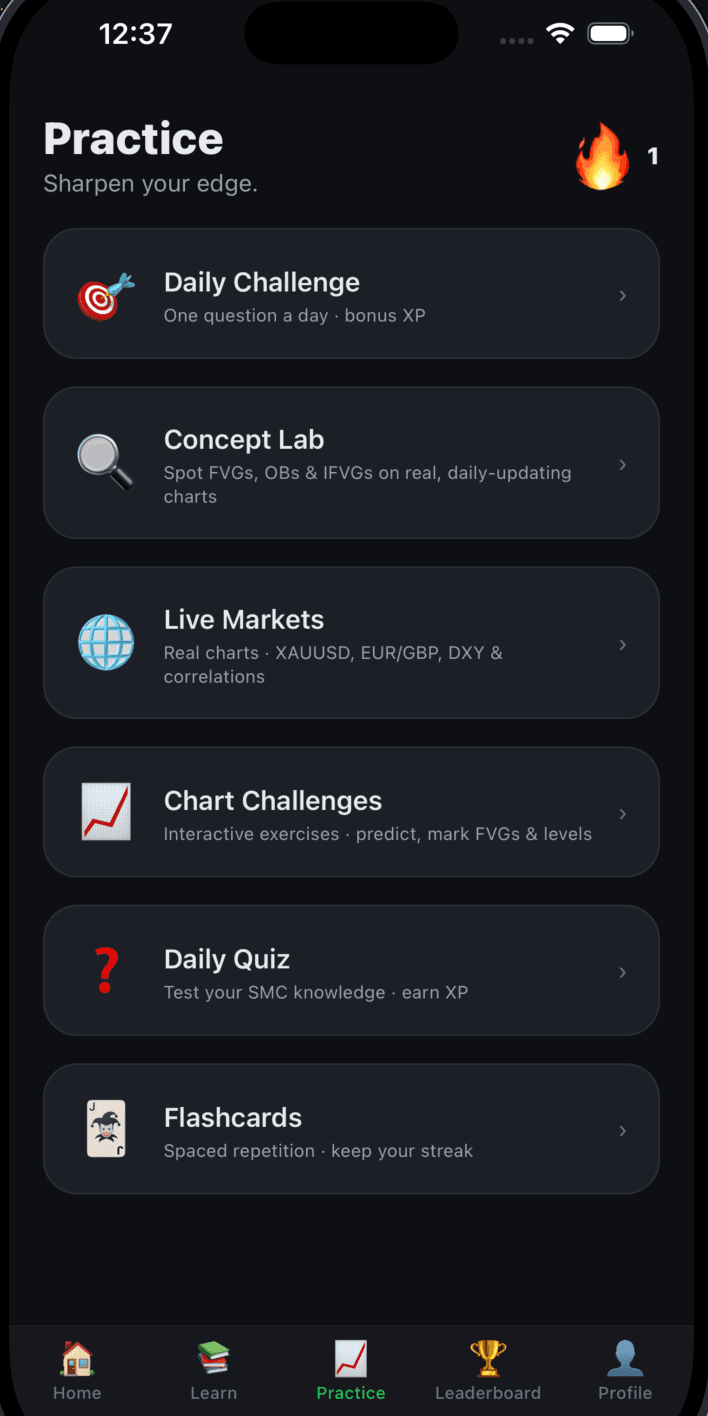
Task: Tap the streak count number 1
Action: click(653, 156)
